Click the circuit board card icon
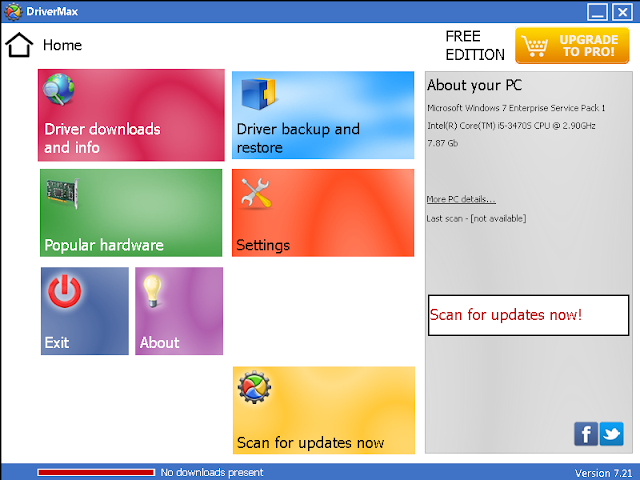The height and width of the screenshot is (480, 640). pyautogui.click(x=62, y=194)
